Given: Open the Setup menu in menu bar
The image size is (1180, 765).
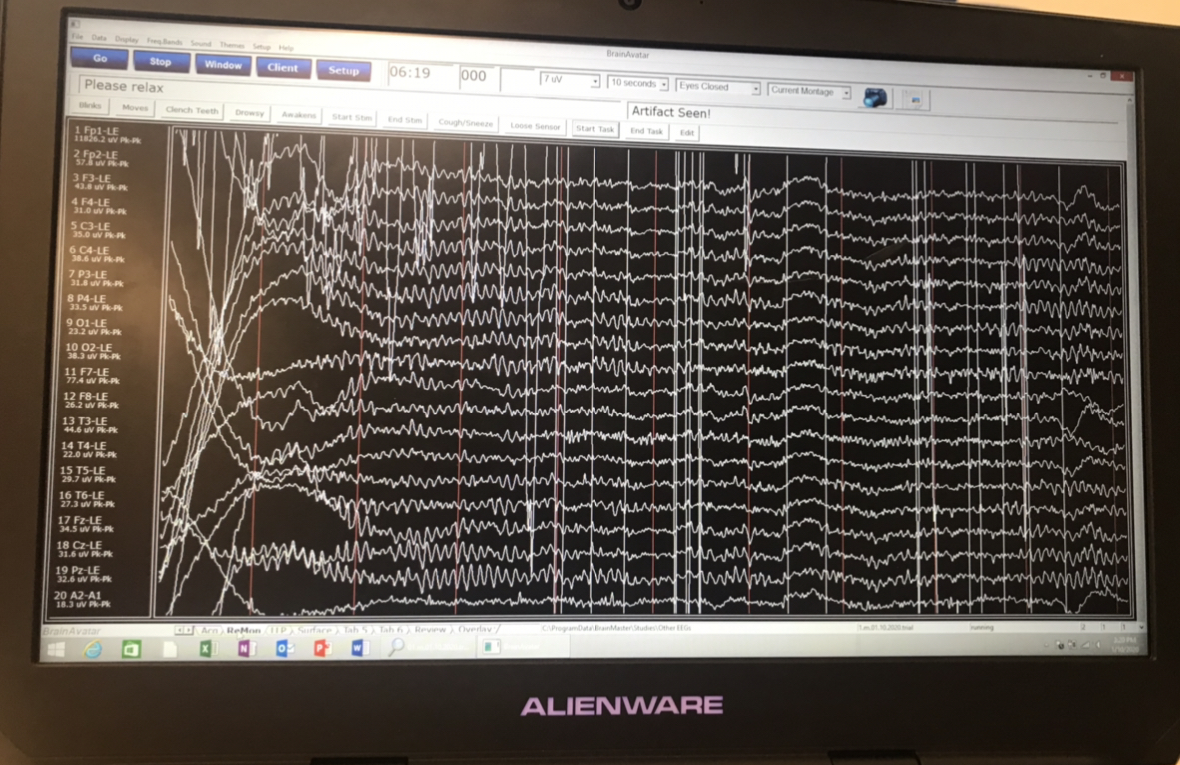Looking at the screenshot, I should click(261, 46).
